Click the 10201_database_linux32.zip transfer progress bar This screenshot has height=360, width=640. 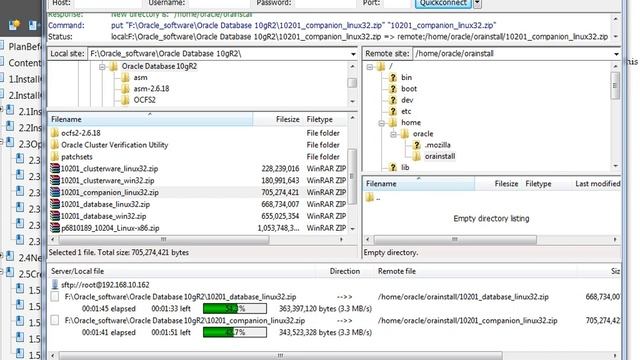click(x=235, y=309)
